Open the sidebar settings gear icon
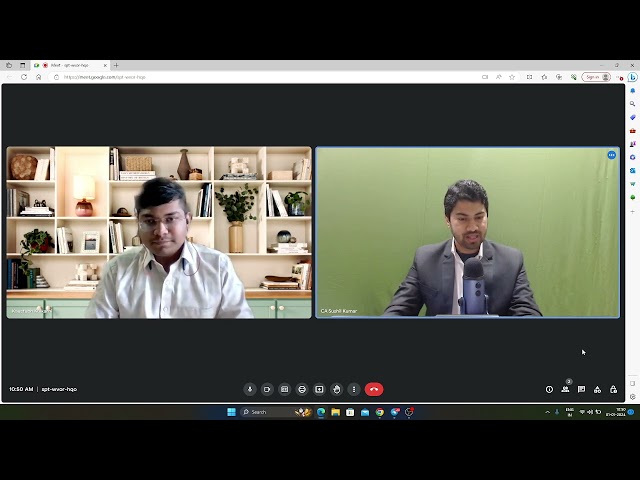Screen dimensions: 640x480 pos(633,397)
